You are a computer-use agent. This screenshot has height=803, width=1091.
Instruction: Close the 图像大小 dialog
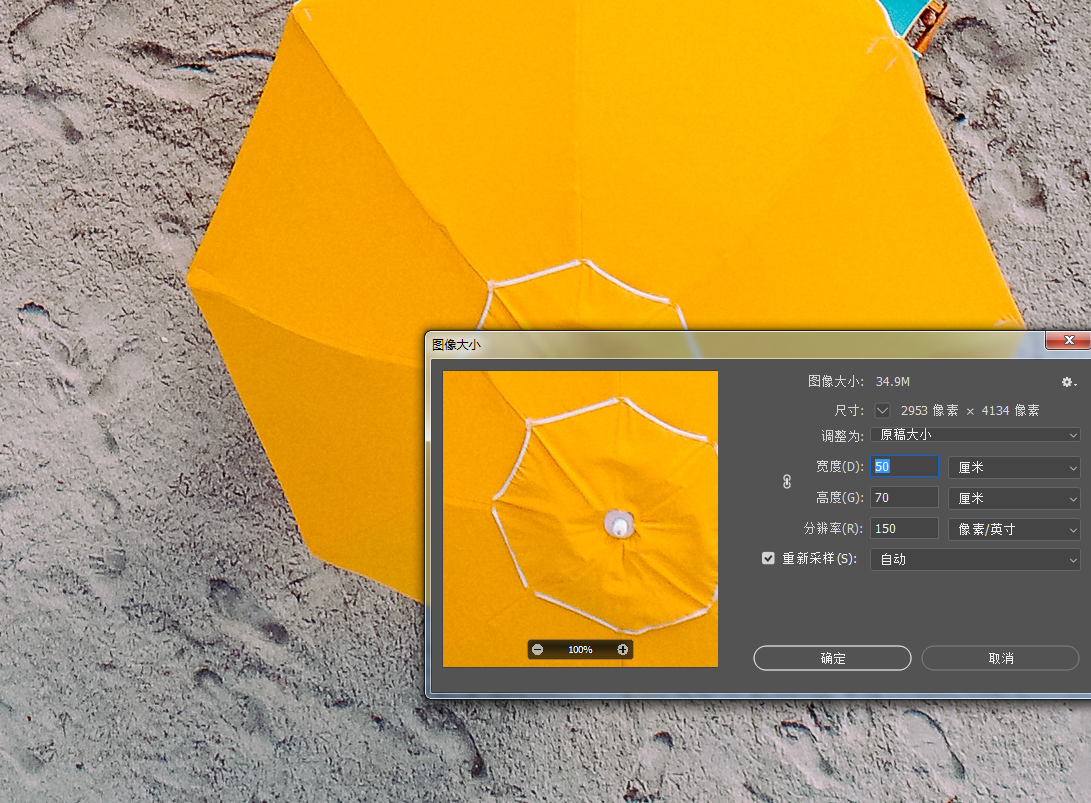tap(1069, 340)
